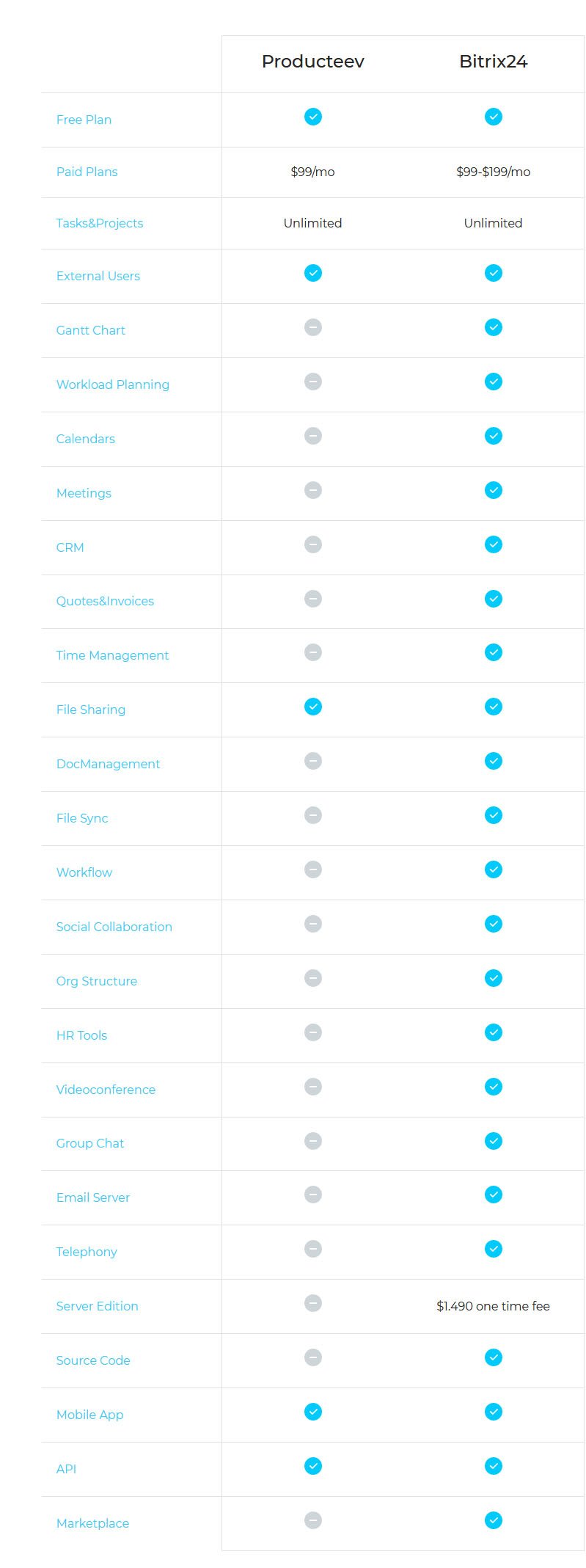Click Producteev's gray dash for CRM

[x=313, y=544]
